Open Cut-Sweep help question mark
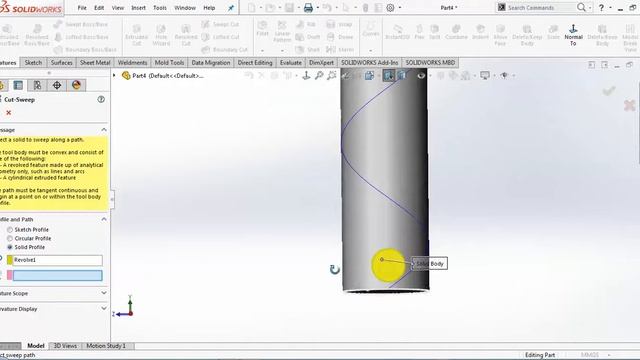Screen dimensions: 640x360 click(x=101, y=99)
